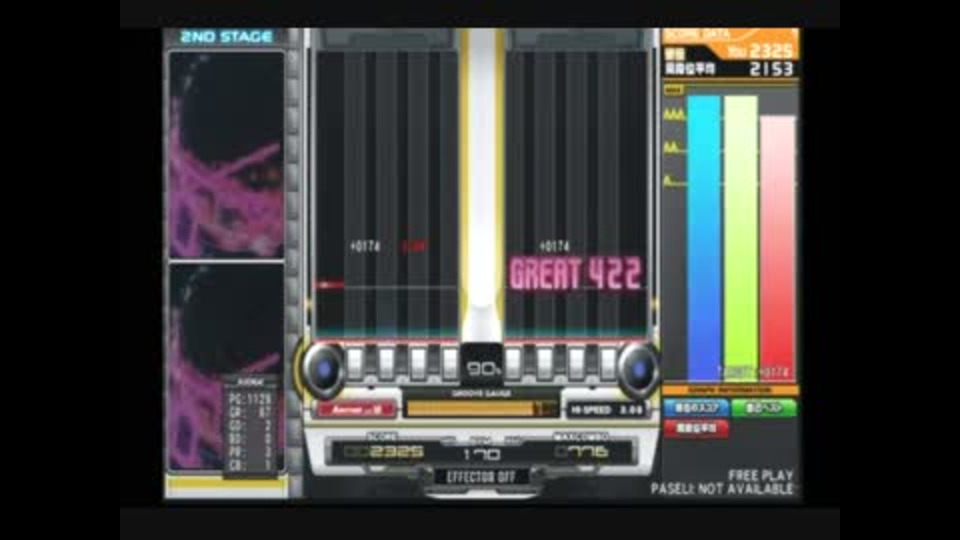The width and height of the screenshot is (960, 540).
Task: Click the A rank marker on the graph
Action: [x=670, y=181]
